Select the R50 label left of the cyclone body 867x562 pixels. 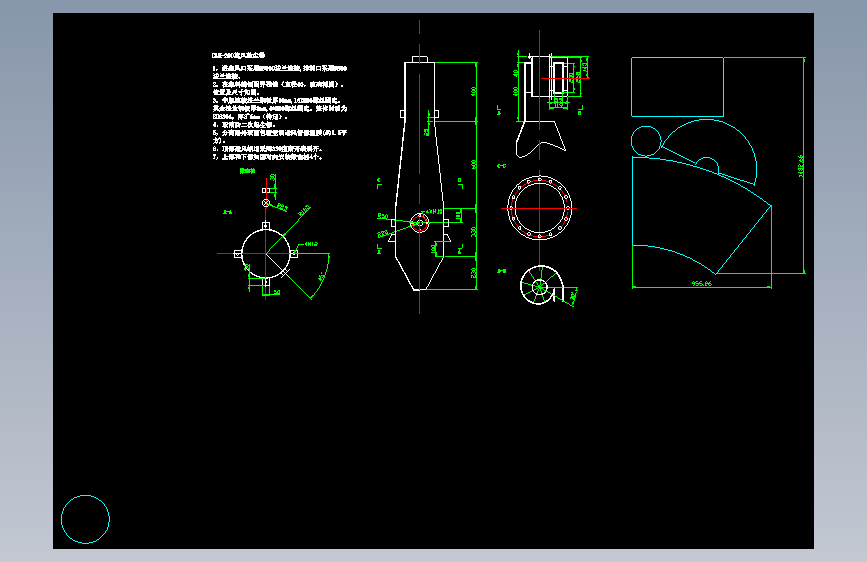[383, 216]
